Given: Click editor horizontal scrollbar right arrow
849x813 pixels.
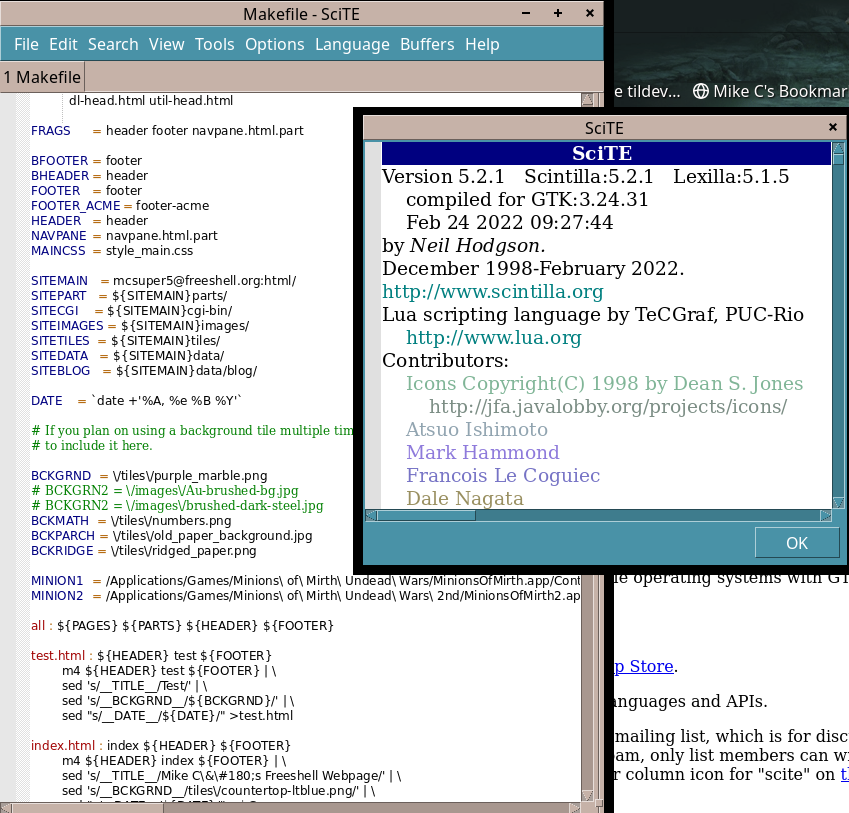Looking at the screenshot, I should pos(575,808).
